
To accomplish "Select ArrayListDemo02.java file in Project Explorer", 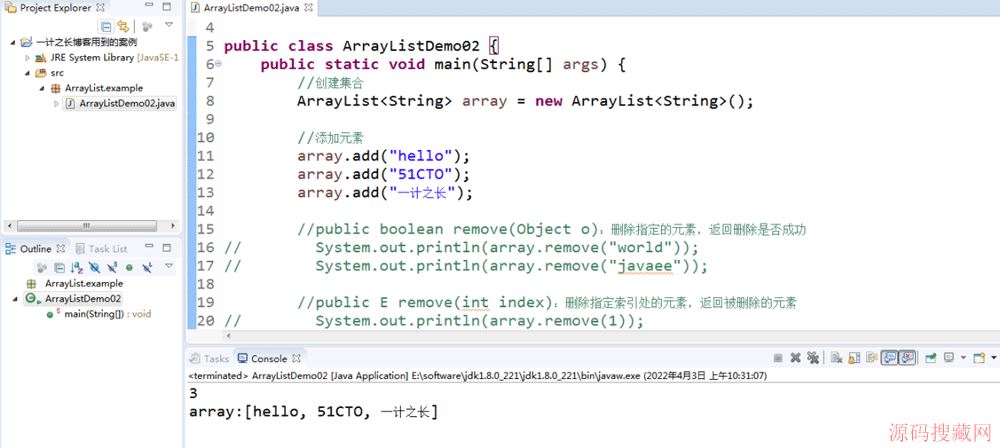I will 120,103.
